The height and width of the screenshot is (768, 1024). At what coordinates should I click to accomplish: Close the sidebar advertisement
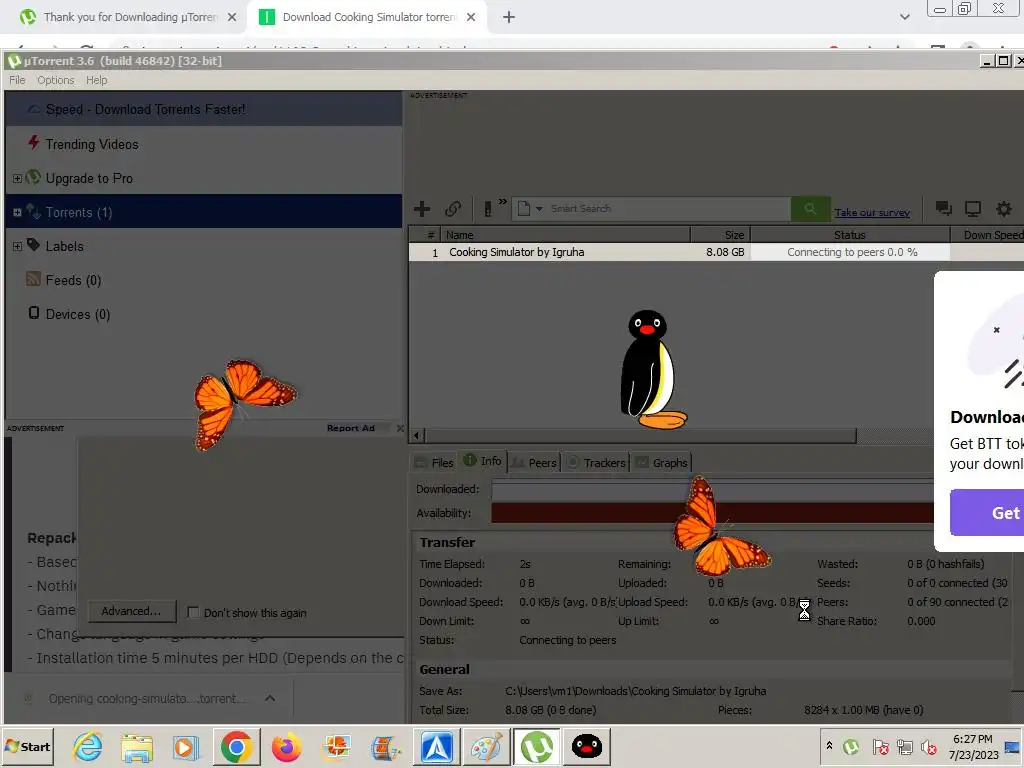coord(400,428)
